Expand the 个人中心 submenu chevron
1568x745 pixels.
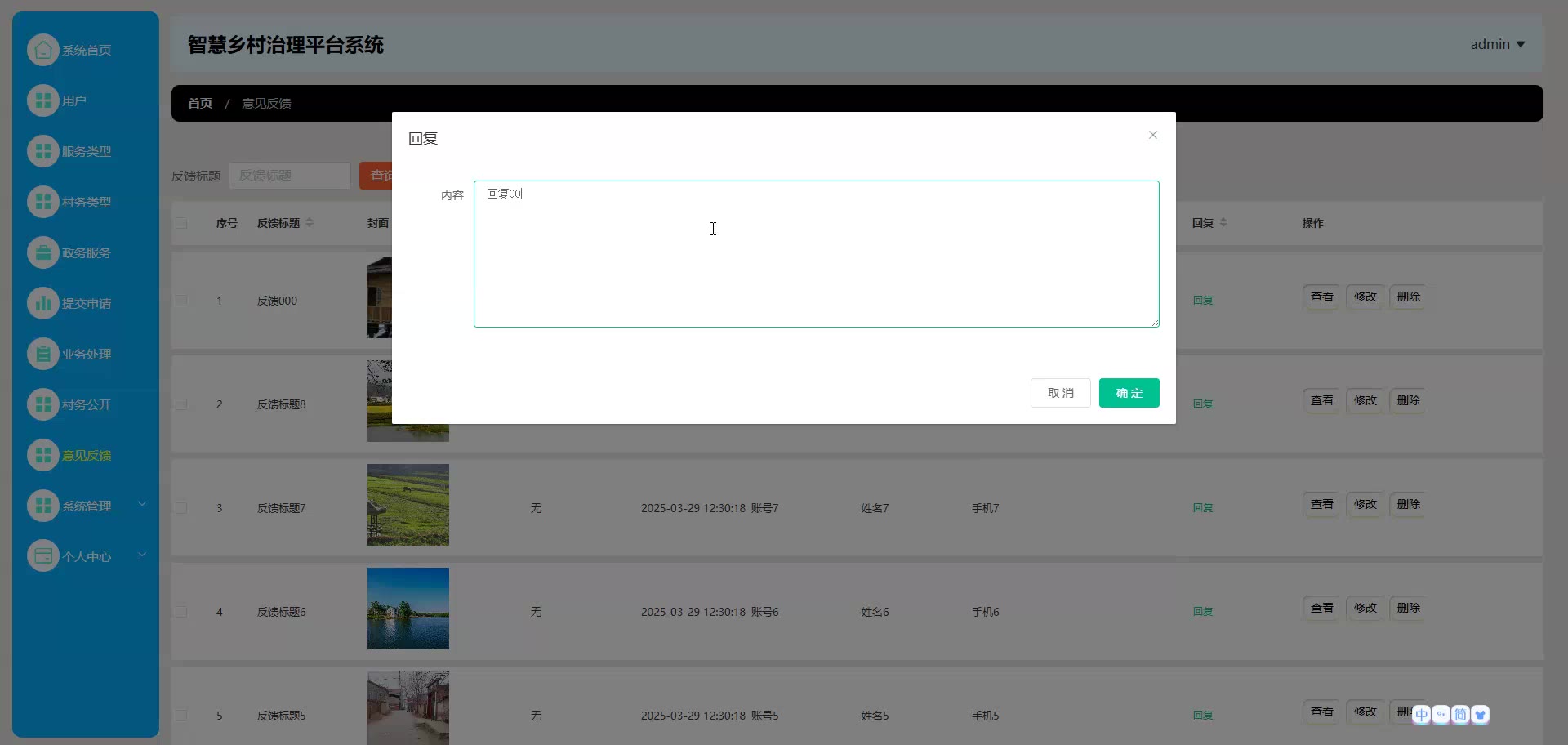[x=142, y=555]
